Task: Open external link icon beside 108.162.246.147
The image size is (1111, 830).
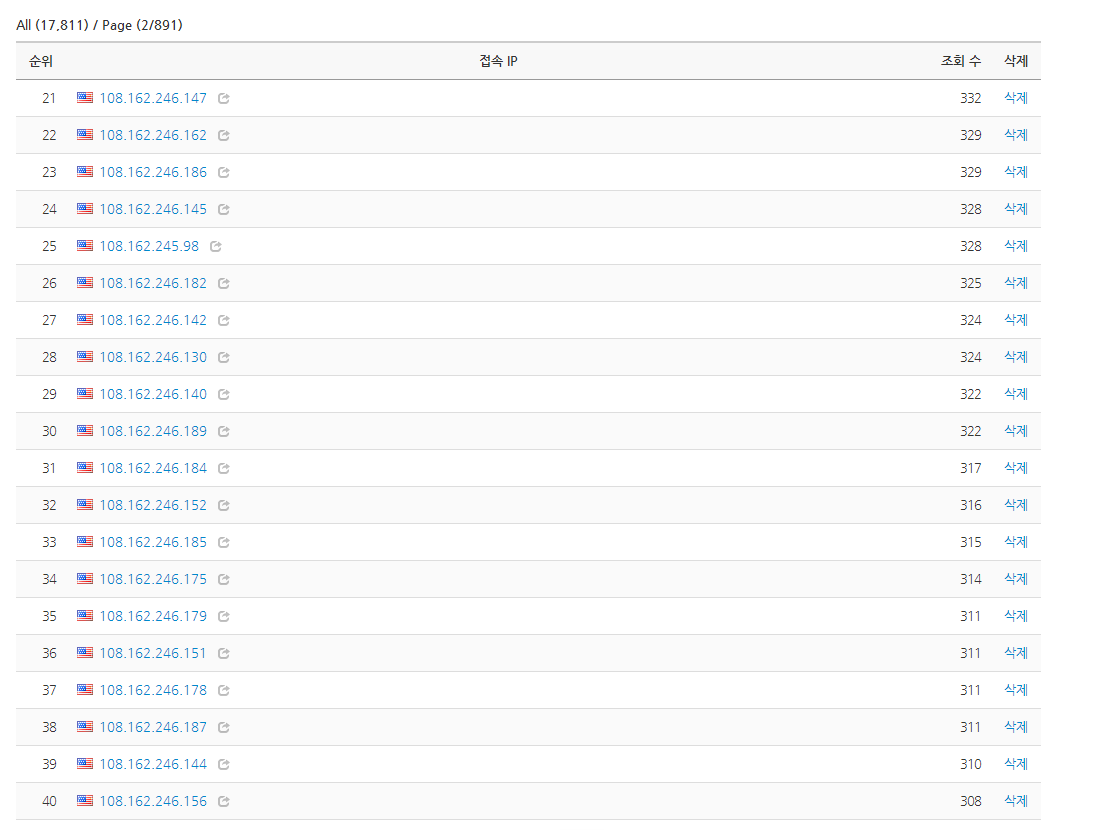Action: click(224, 99)
